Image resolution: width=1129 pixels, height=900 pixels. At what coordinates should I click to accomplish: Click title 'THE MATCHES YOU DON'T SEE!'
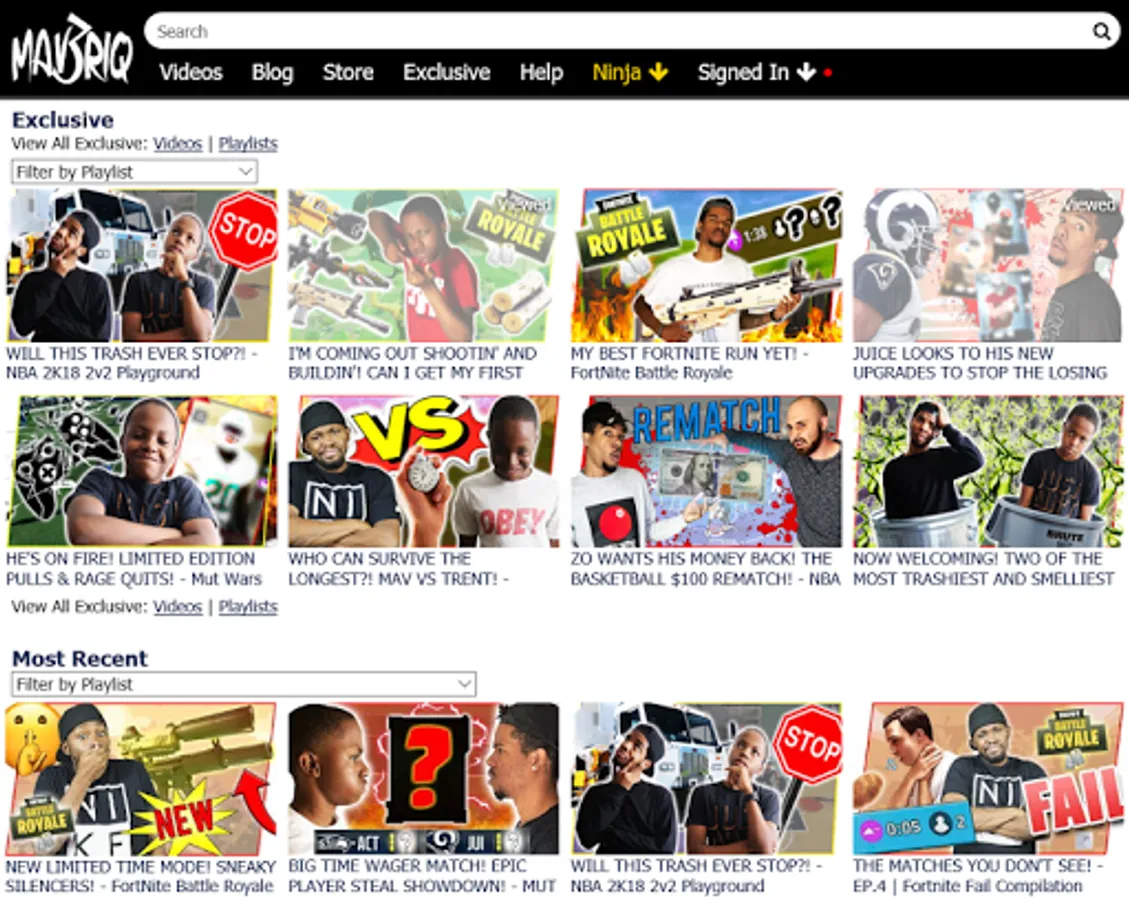click(979, 876)
